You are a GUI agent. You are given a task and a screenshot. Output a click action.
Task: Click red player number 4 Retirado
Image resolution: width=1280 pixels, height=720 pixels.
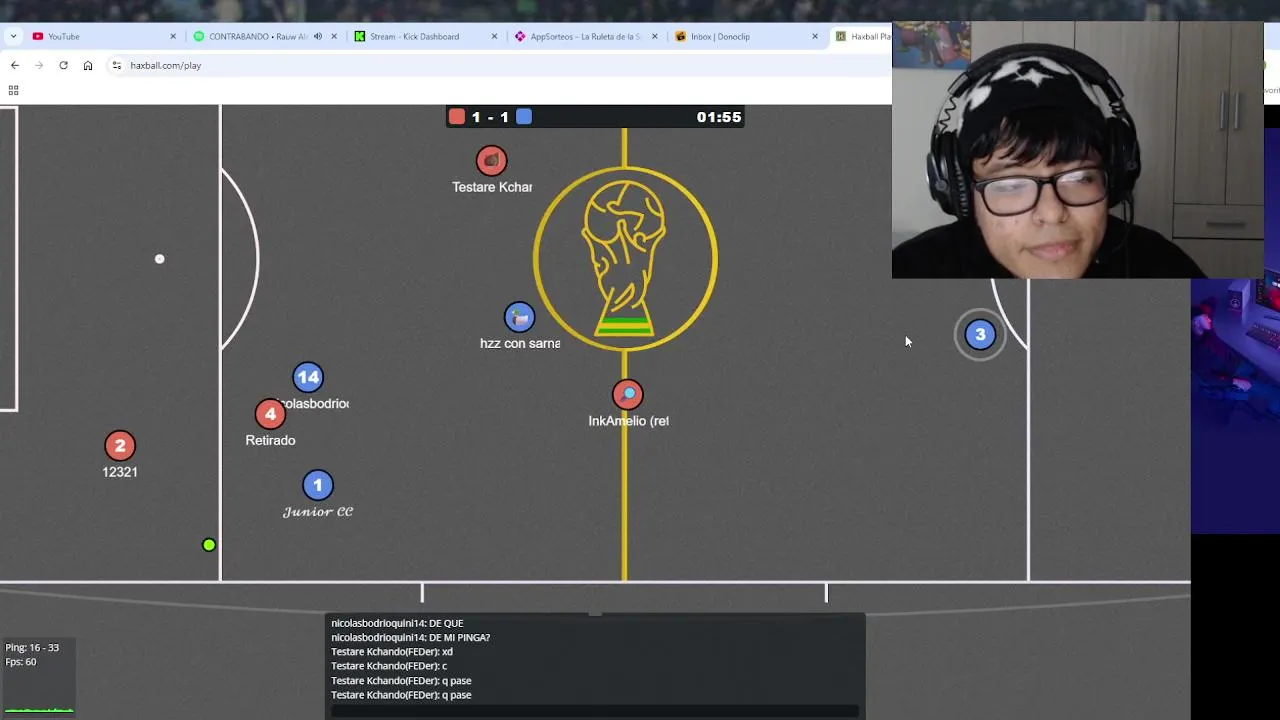click(x=270, y=414)
